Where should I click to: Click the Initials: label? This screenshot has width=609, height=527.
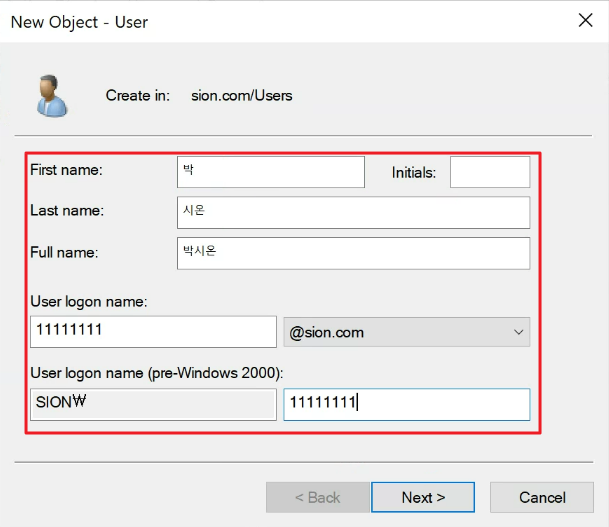pos(414,173)
